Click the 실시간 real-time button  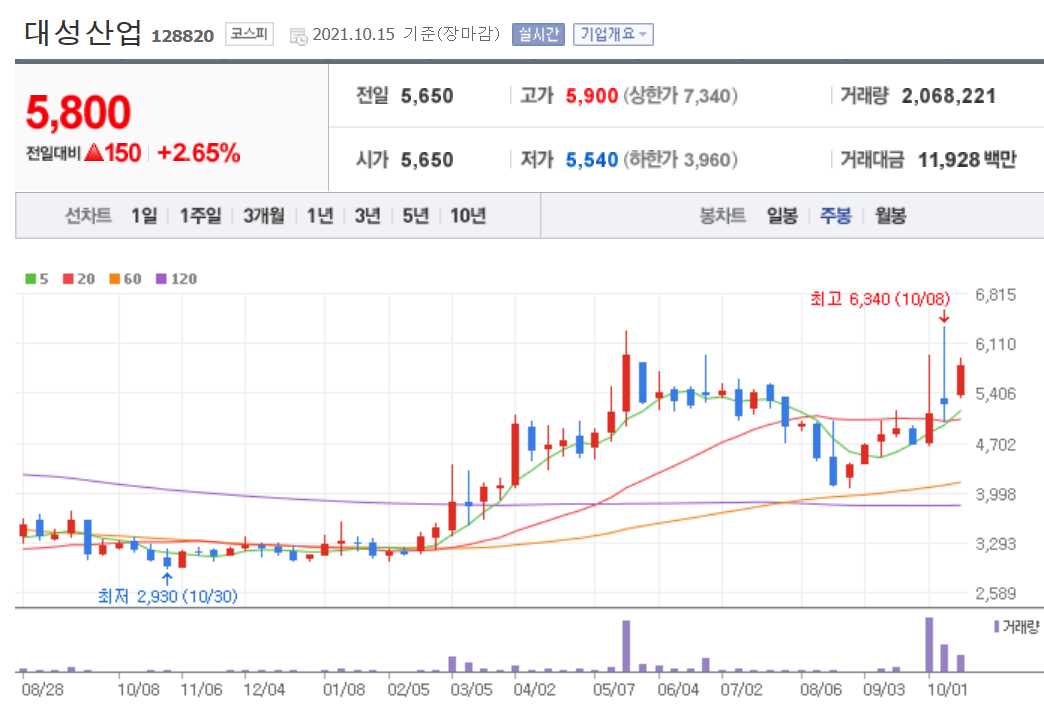[x=538, y=35]
